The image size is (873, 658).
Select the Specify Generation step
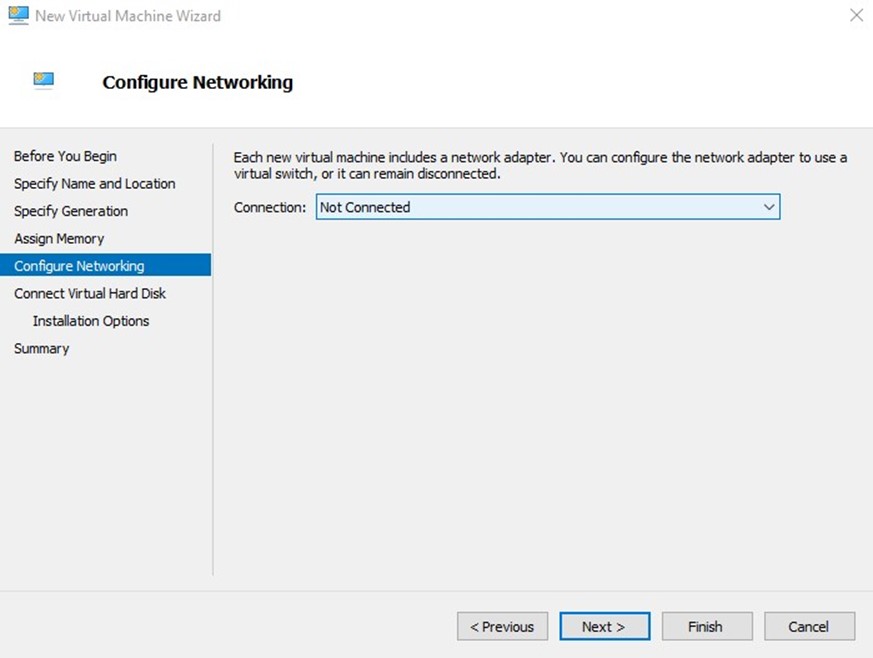point(71,211)
